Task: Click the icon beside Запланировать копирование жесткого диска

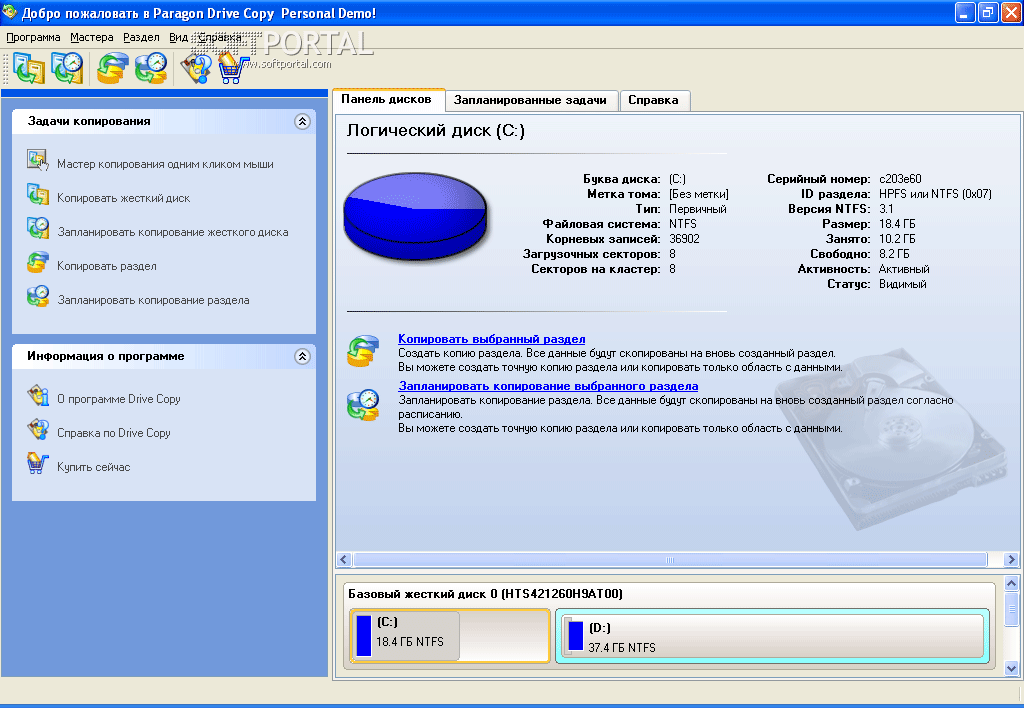Action: [38, 228]
